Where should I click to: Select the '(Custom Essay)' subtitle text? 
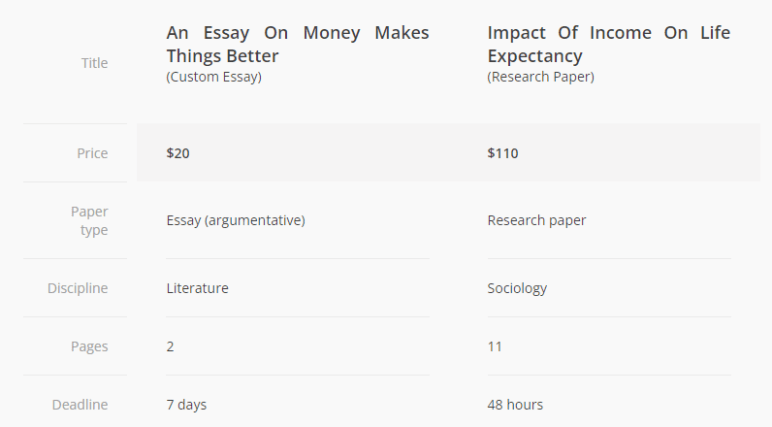coord(214,77)
